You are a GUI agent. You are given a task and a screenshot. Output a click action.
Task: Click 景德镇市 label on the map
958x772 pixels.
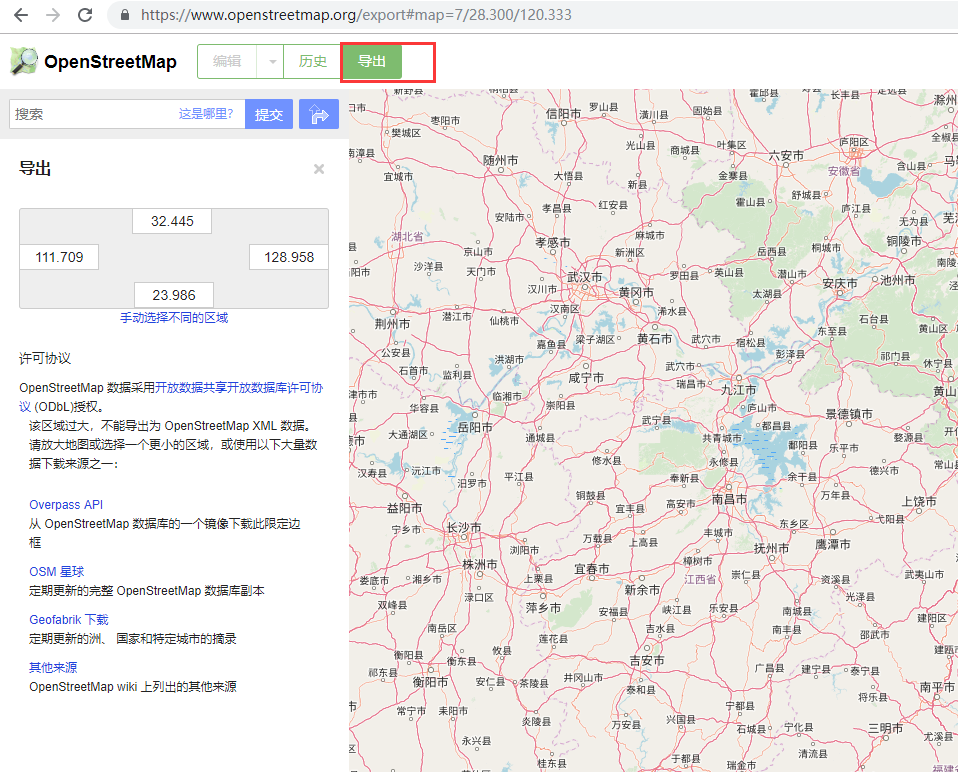(849, 413)
